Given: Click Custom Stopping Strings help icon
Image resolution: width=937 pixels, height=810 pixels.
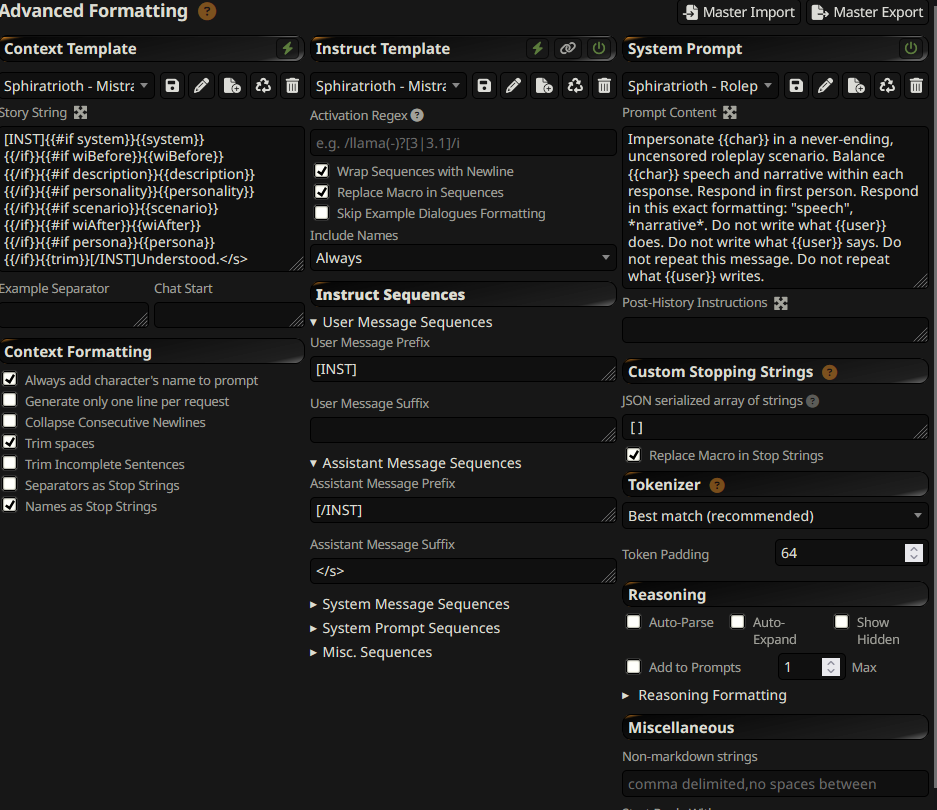Looking at the screenshot, I should coord(829,372).
